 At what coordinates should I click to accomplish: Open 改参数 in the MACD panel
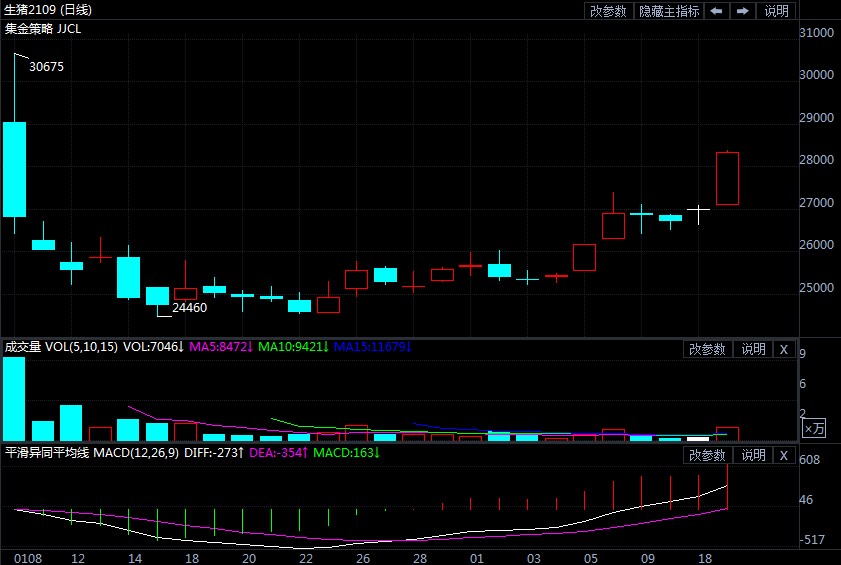[x=707, y=455]
